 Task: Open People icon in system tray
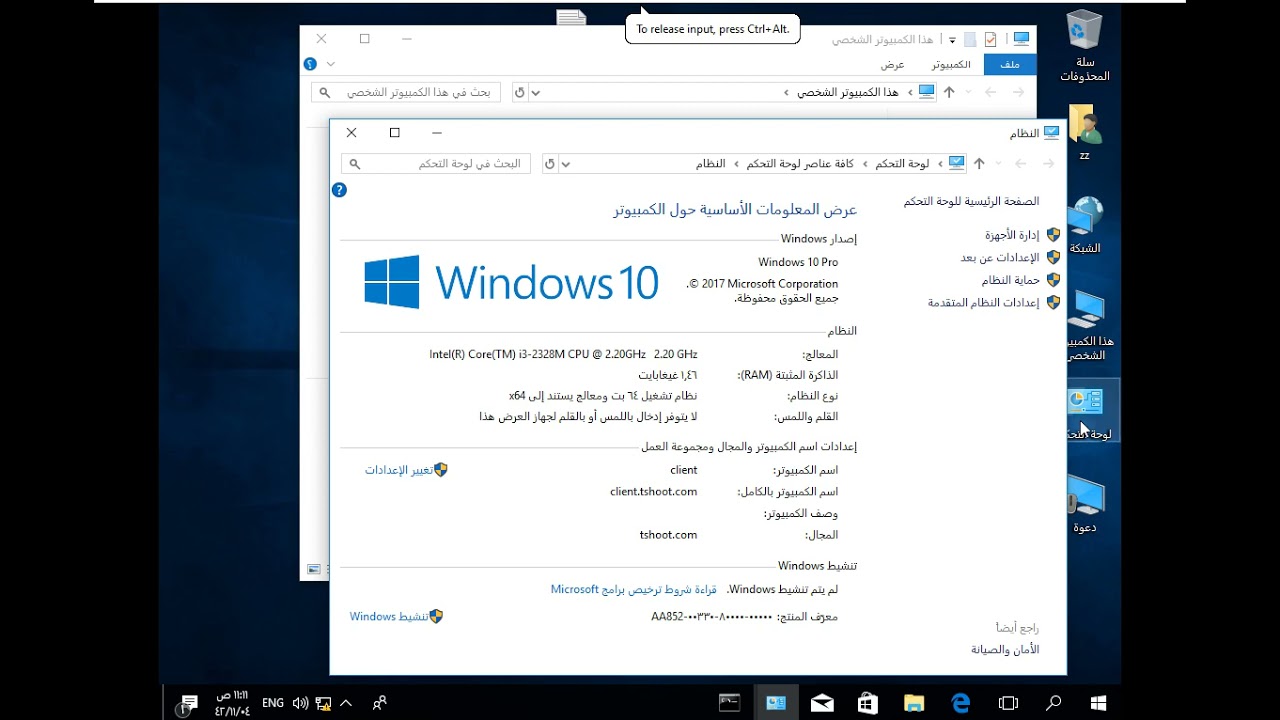click(379, 703)
